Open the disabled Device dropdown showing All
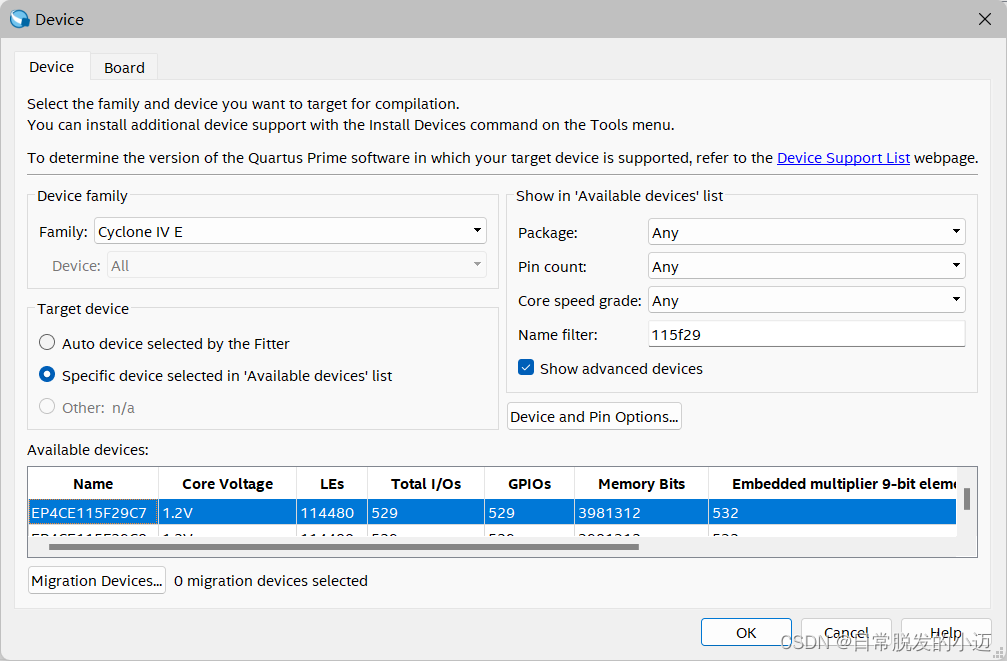 tap(297, 265)
